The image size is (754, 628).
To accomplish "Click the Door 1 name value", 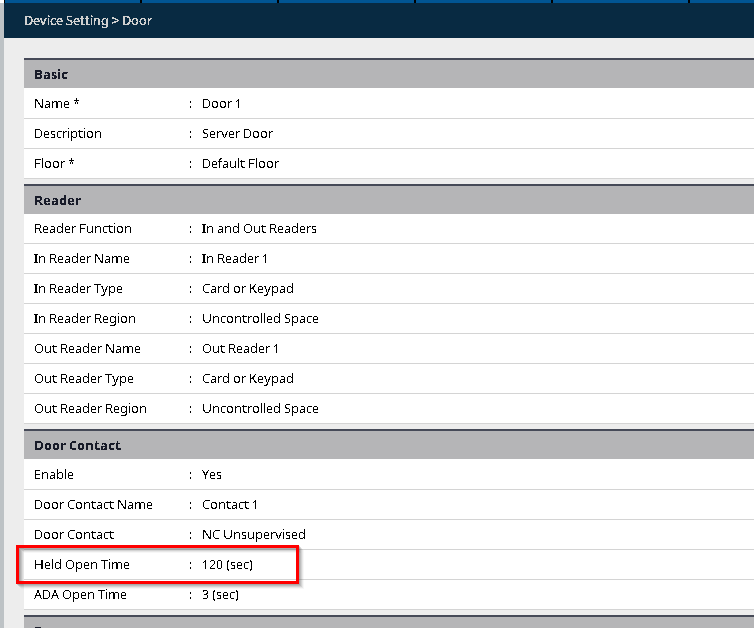I will 221,104.
